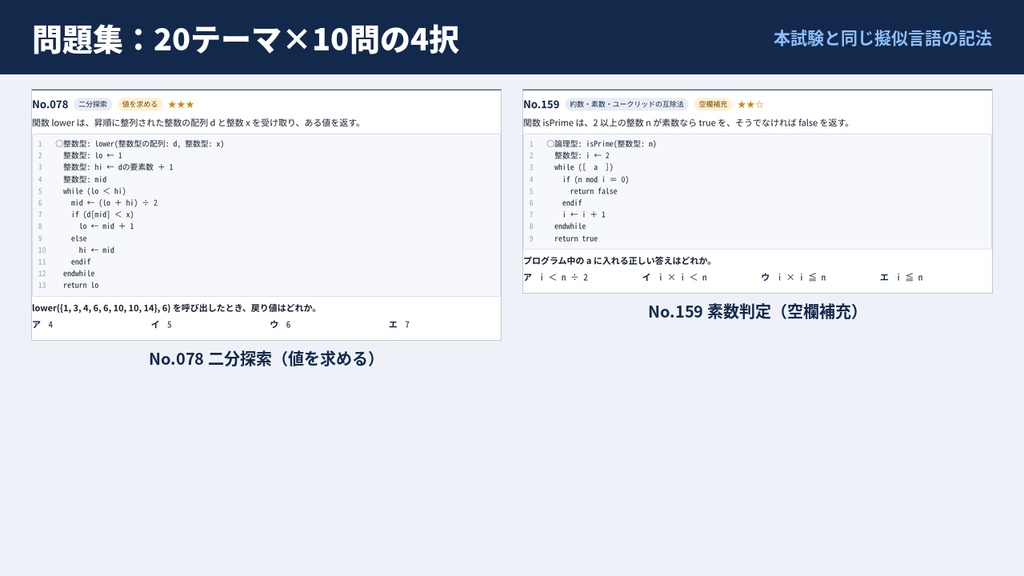Choose answer イ 5 for No.078
Viewport: 1024px width, 576px height.
point(161,325)
